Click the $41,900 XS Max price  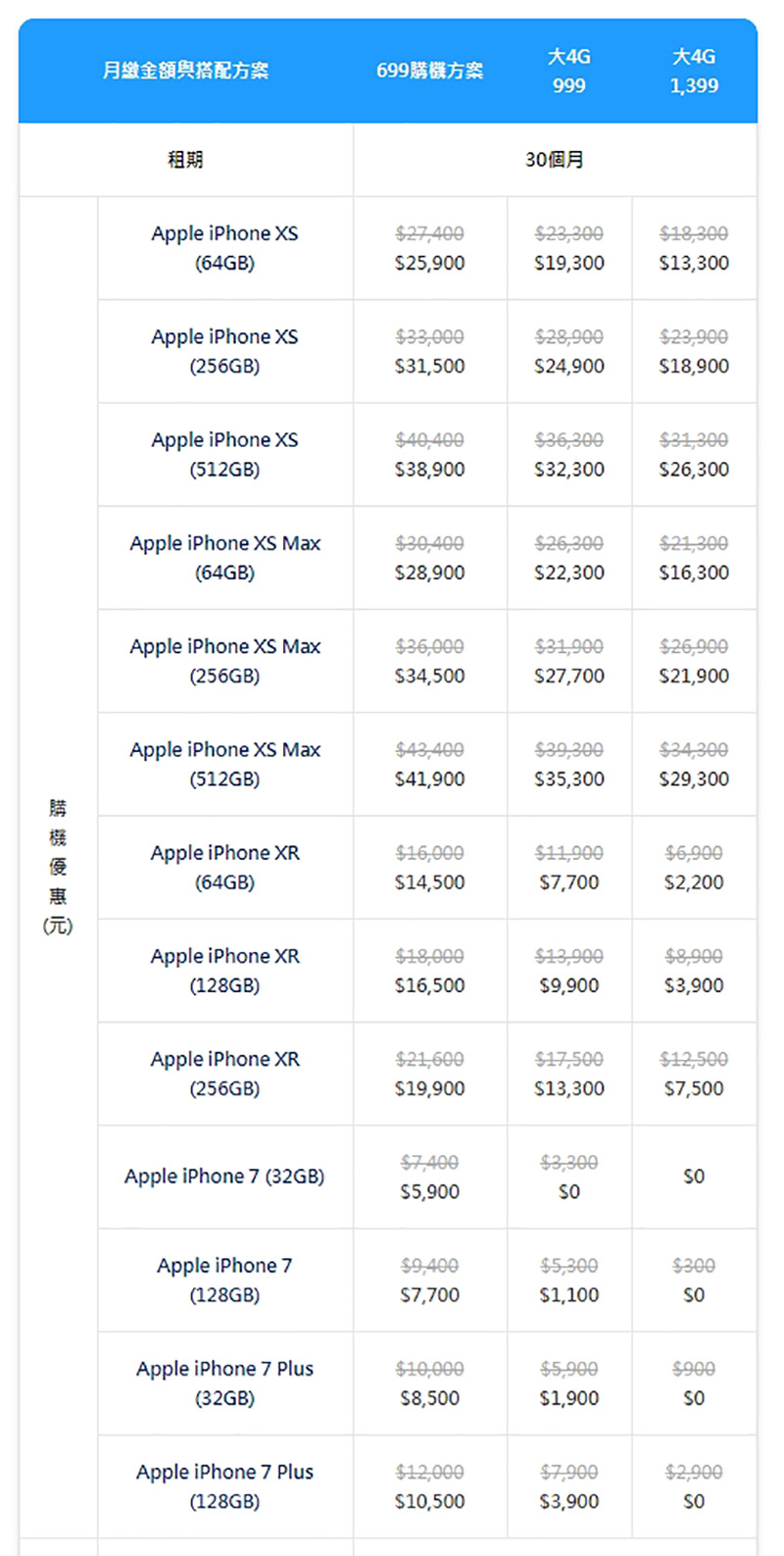(x=429, y=779)
